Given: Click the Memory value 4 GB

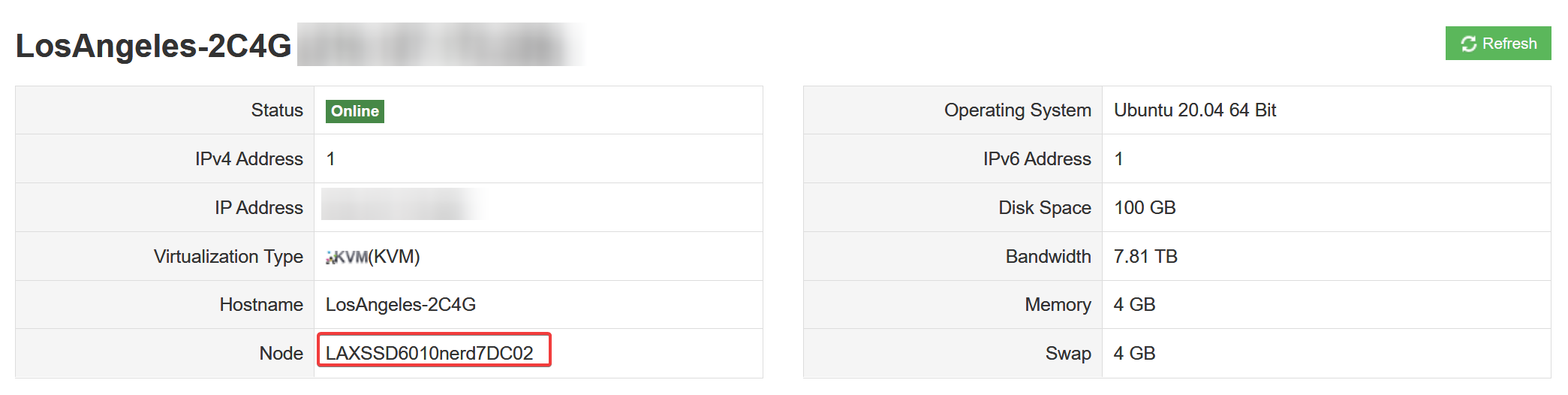Looking at the screenshot, I should pos(1134,305).
